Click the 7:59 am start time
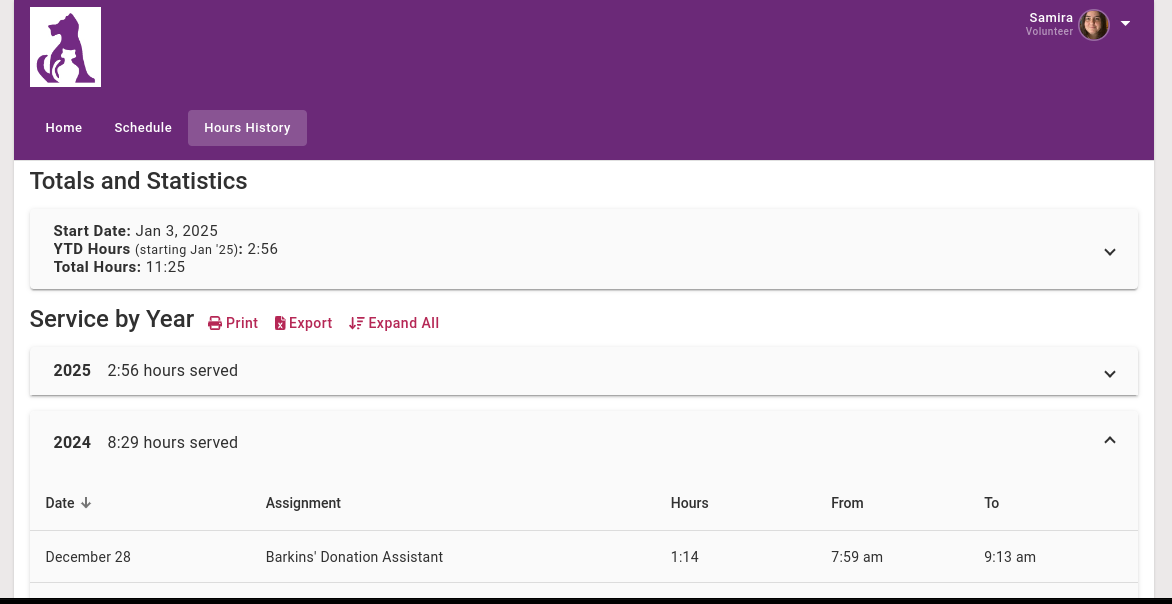 point(857,557)
